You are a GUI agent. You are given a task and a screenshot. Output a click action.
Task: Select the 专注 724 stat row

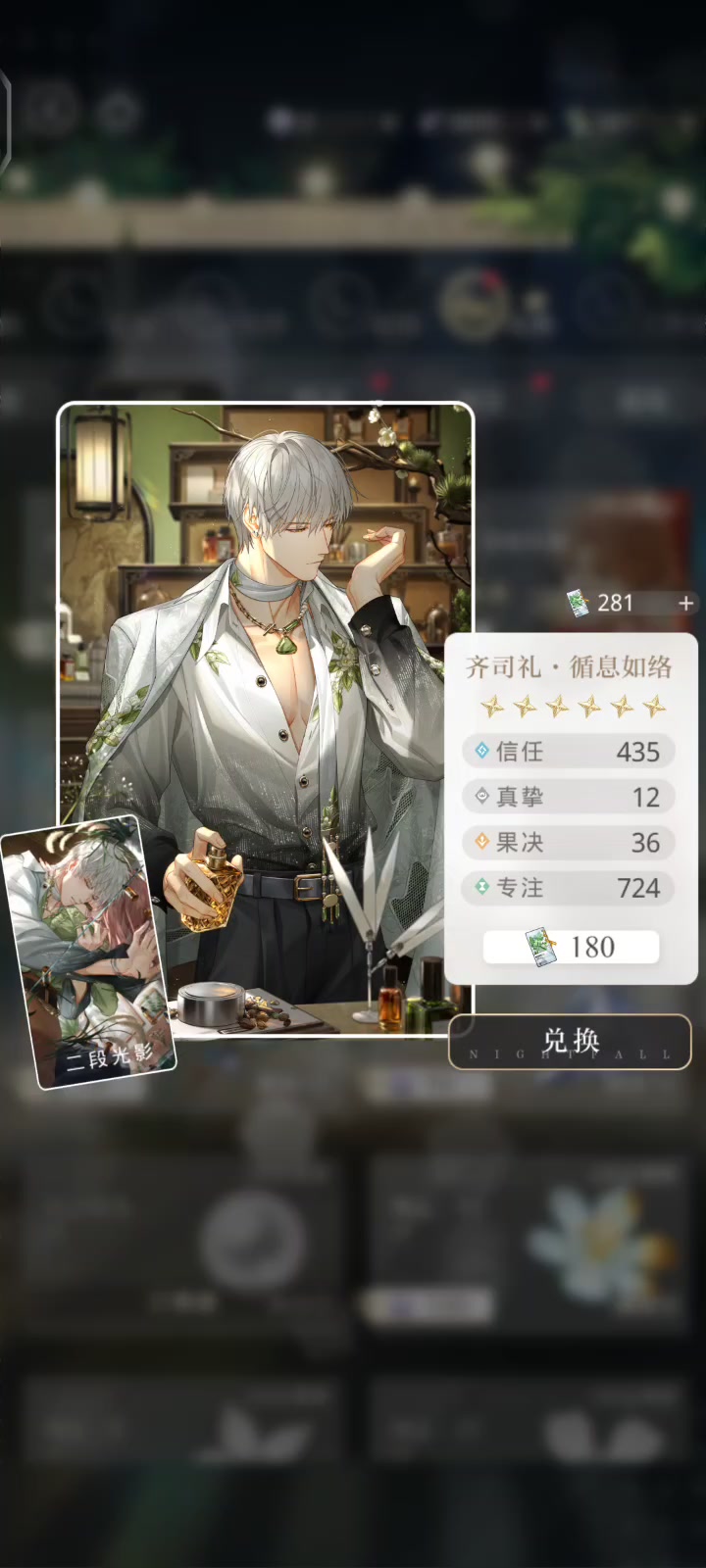569,888
